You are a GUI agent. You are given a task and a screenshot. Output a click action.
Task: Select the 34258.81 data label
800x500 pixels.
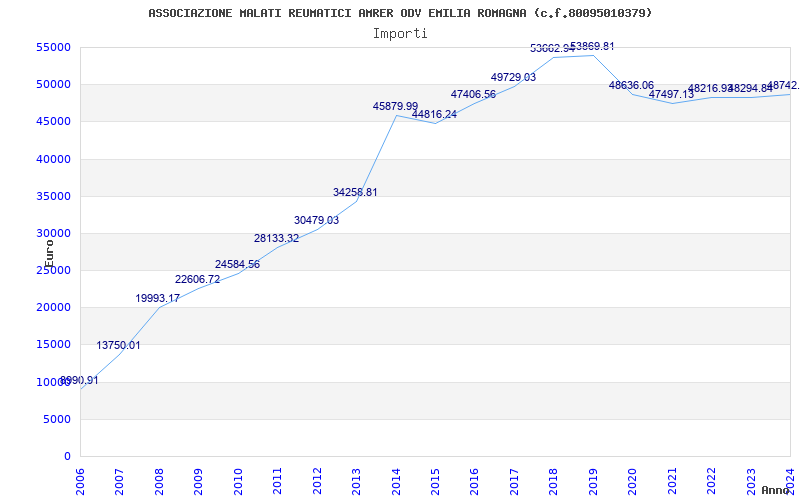click(x=355, y=192)
